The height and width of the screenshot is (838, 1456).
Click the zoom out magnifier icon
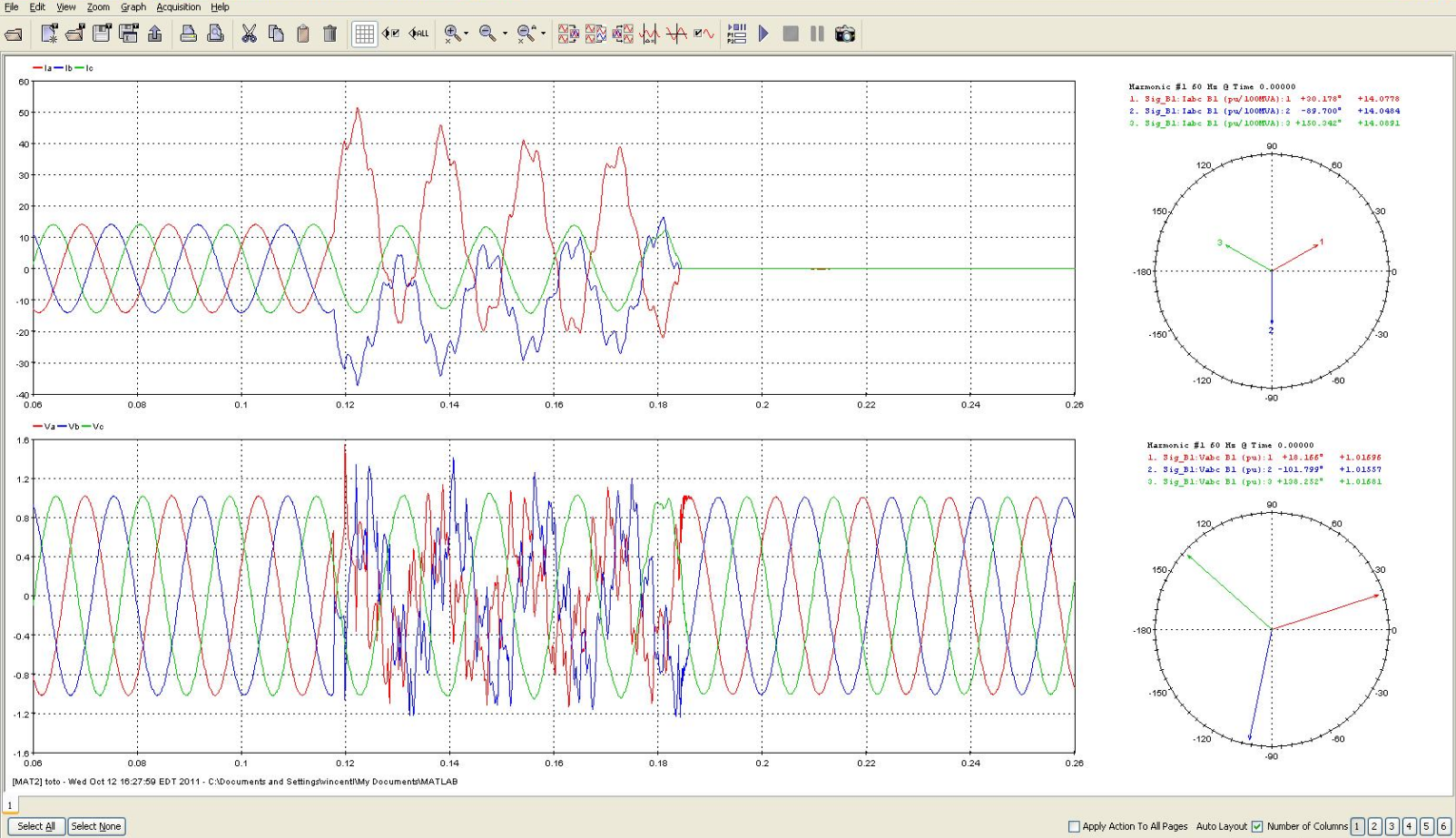[487, 34]
